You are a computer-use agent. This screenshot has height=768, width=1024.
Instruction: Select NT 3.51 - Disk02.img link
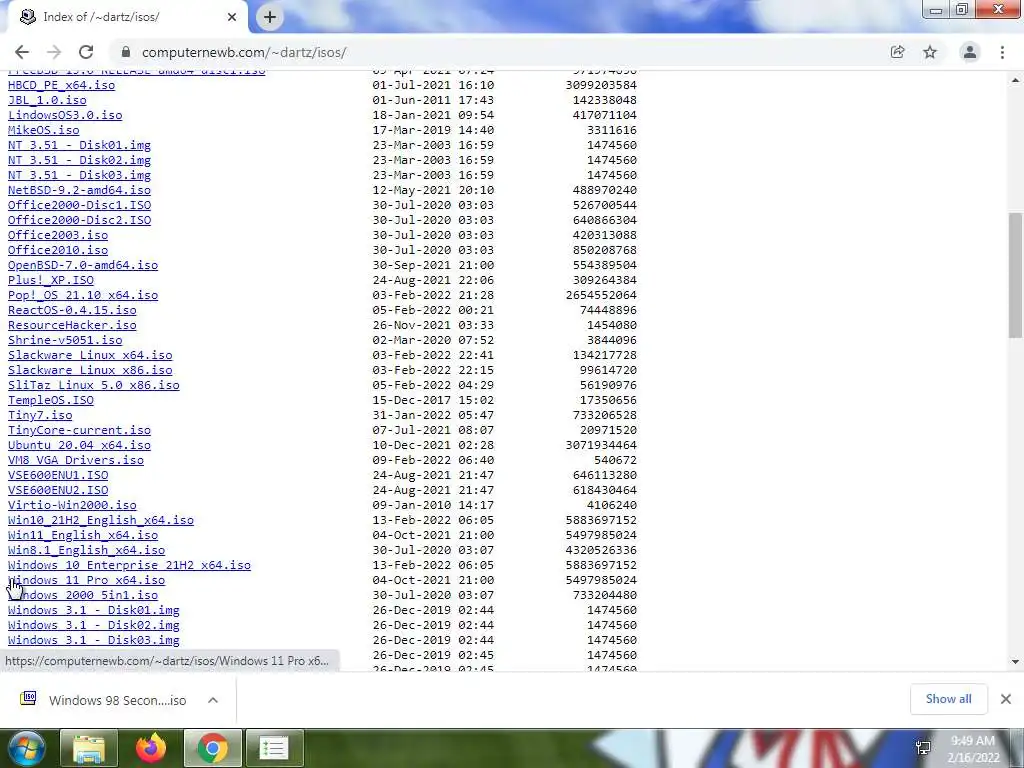(x=79, y=160)
